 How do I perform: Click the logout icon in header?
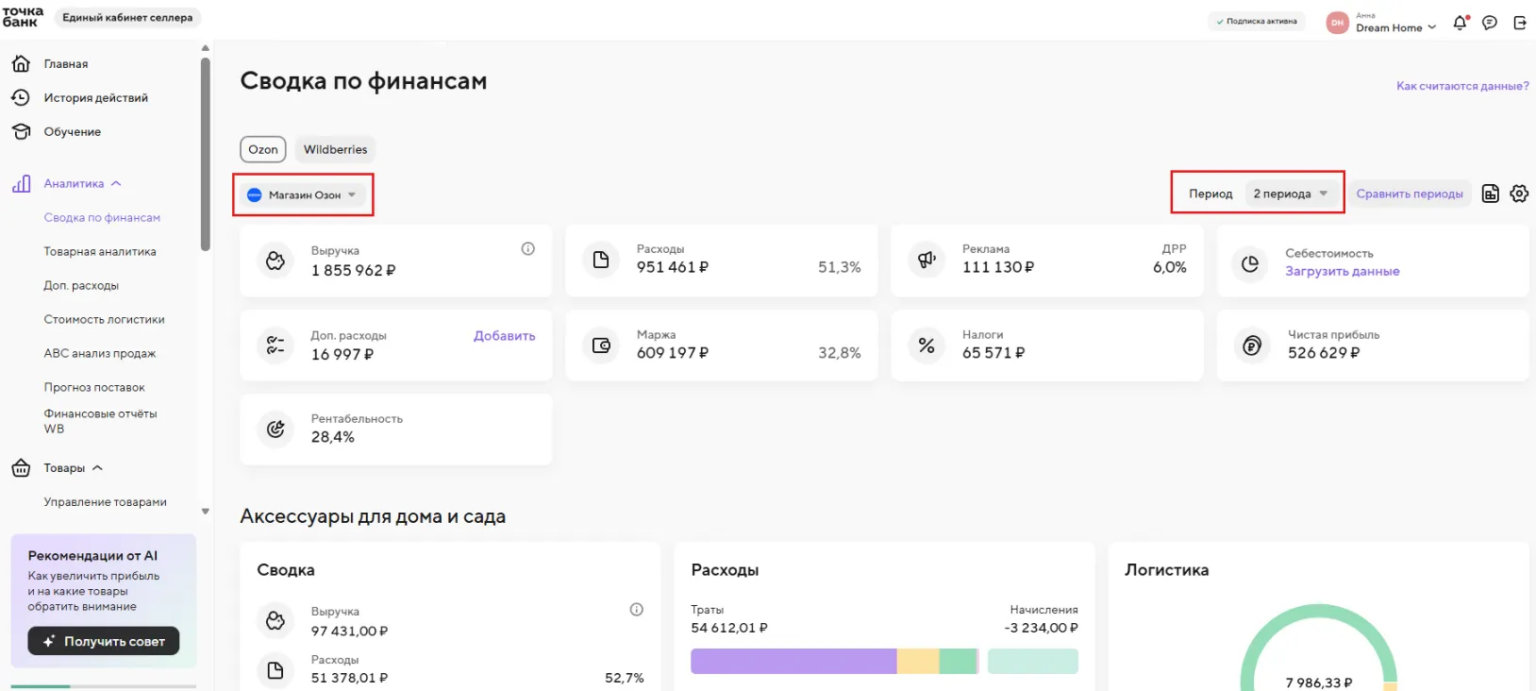point(1520,22)
